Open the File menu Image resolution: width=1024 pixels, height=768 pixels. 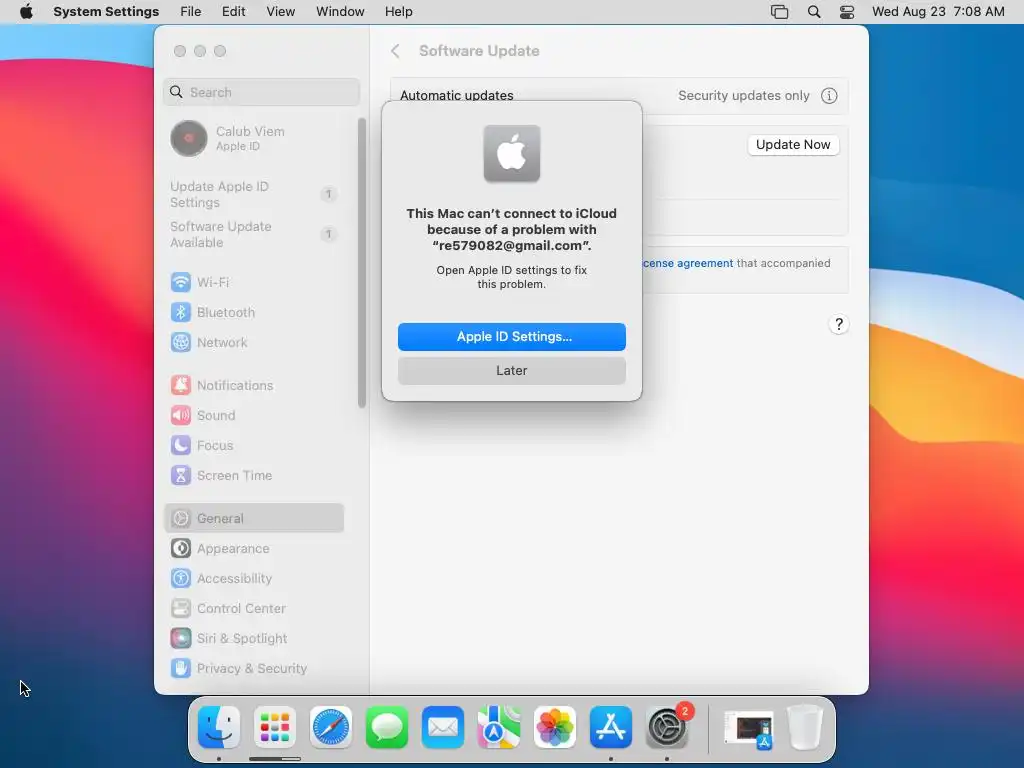[191, 12]
